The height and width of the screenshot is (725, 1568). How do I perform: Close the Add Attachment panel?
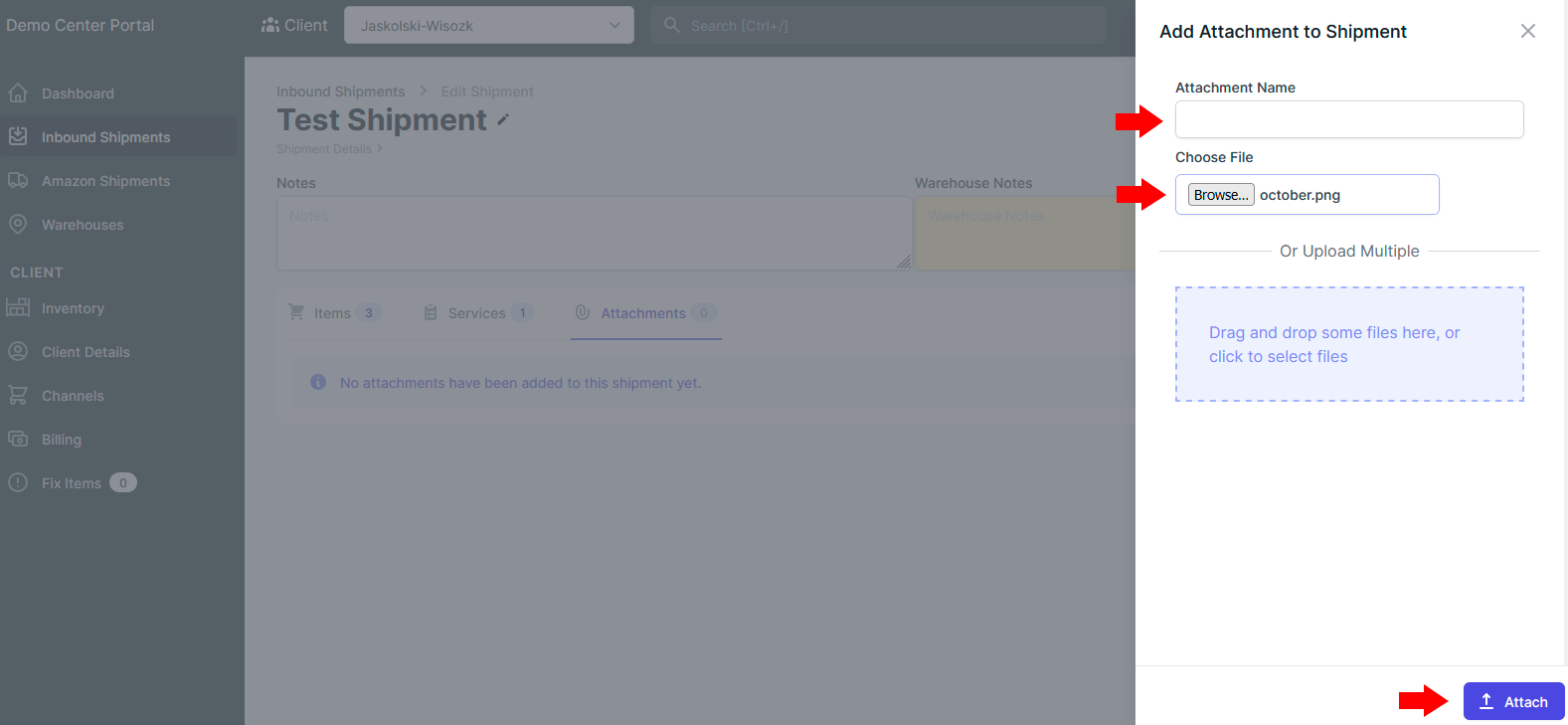point(1528,31)
